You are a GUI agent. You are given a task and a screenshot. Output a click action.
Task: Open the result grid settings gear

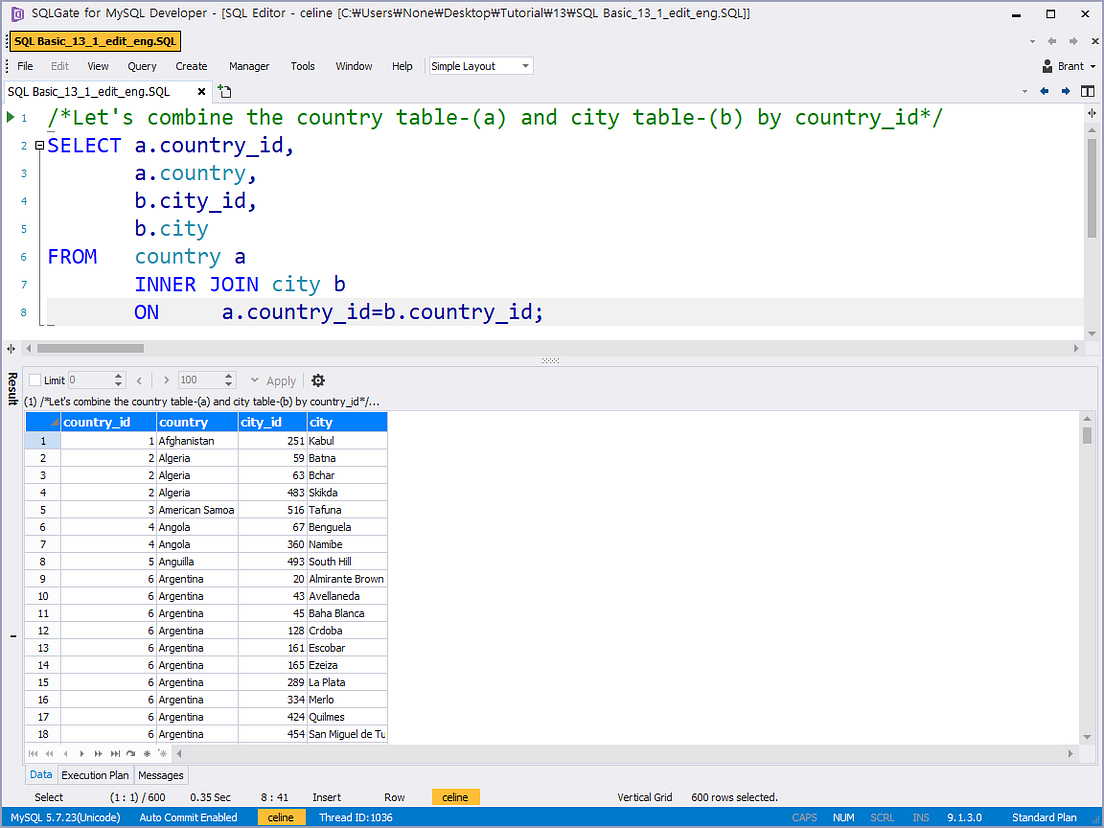(x=316, y=380)
